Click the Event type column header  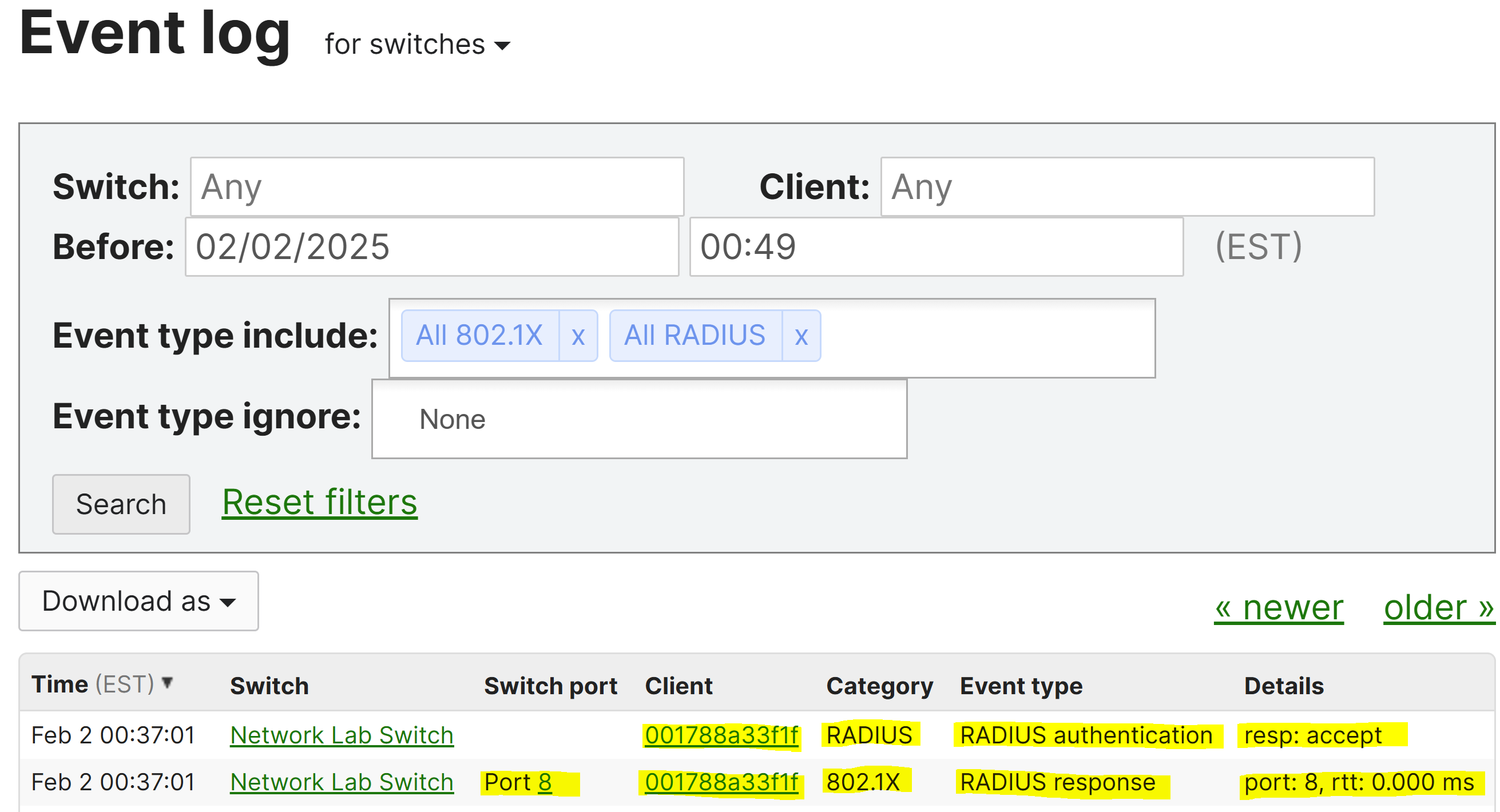pyautogui.click(x=1021, y=686)
